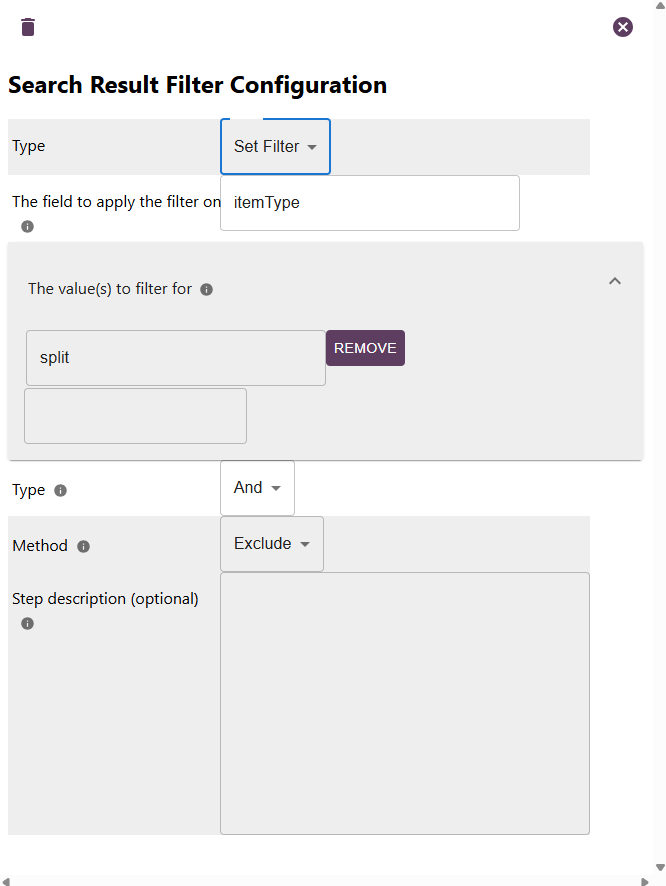Click the vertical scrollbar up arrow
666x886 pixels.
coord(658,7)
